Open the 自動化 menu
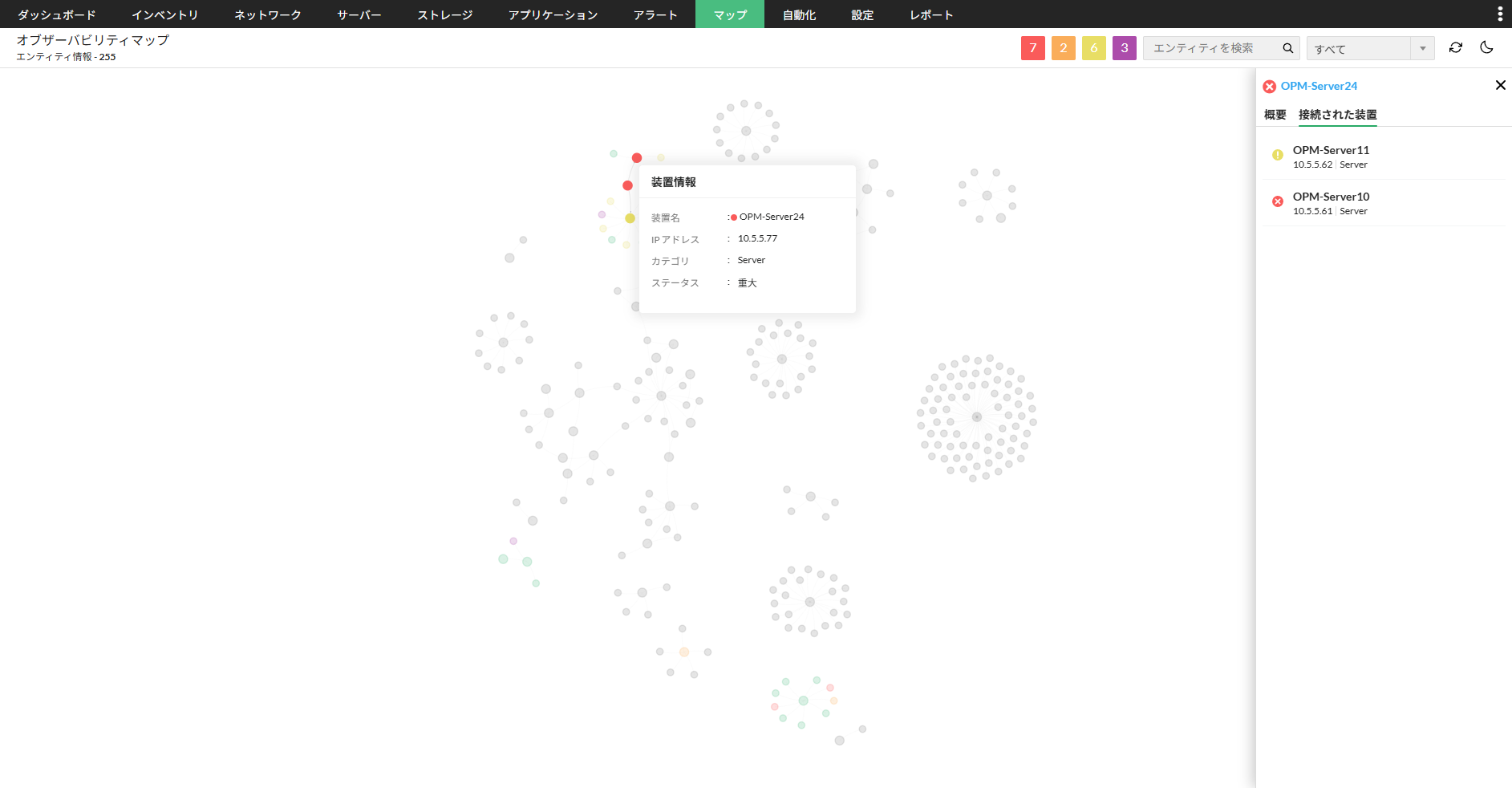 (x=799, y=14)
